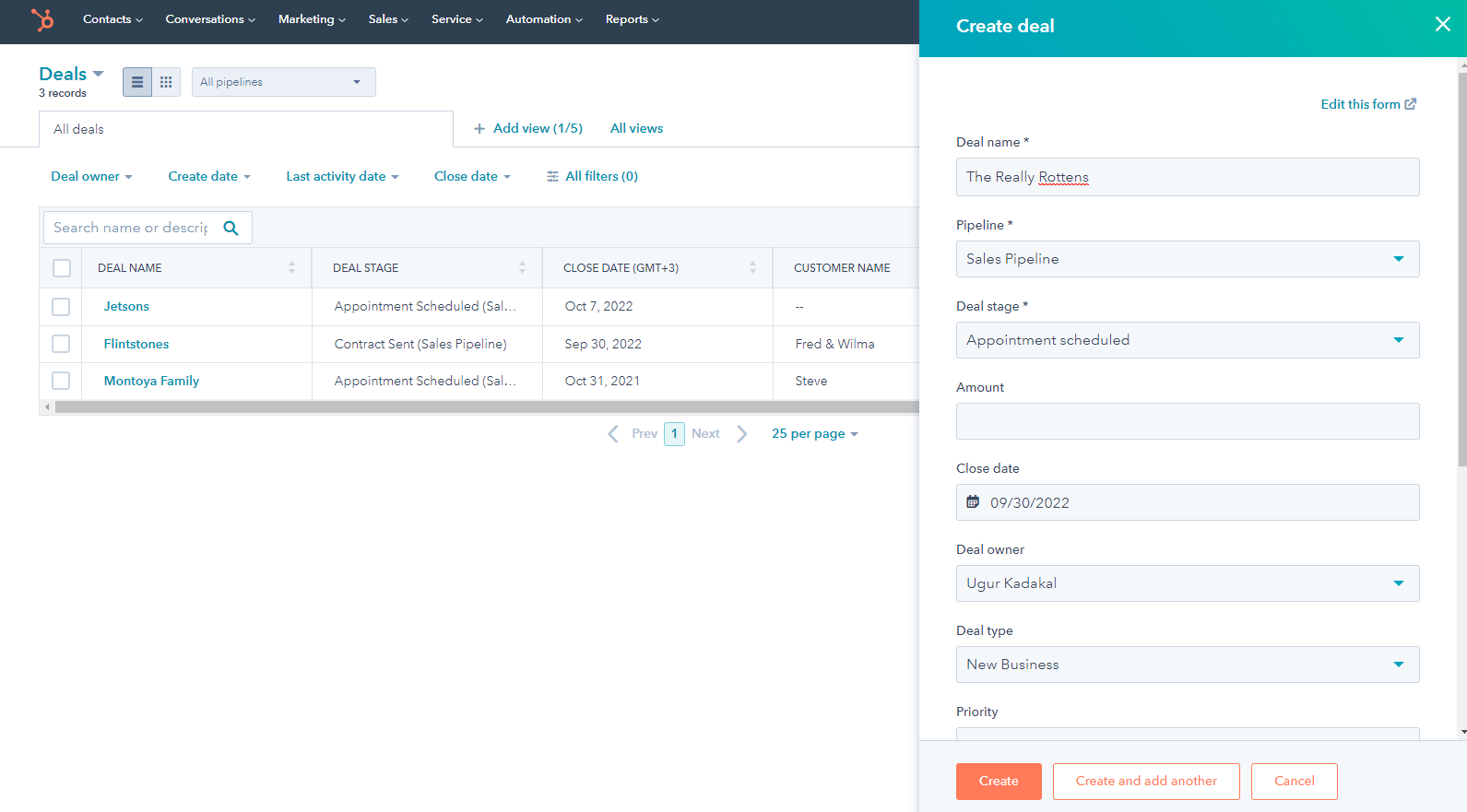This screenshot has height=812, width=1467.
Task: Open the All pipelines dropdown
Action: 283,82
